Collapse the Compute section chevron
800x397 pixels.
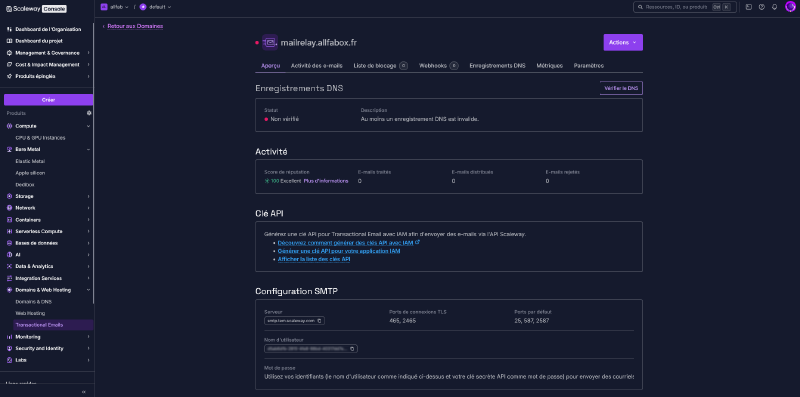[x=89, y=126]
